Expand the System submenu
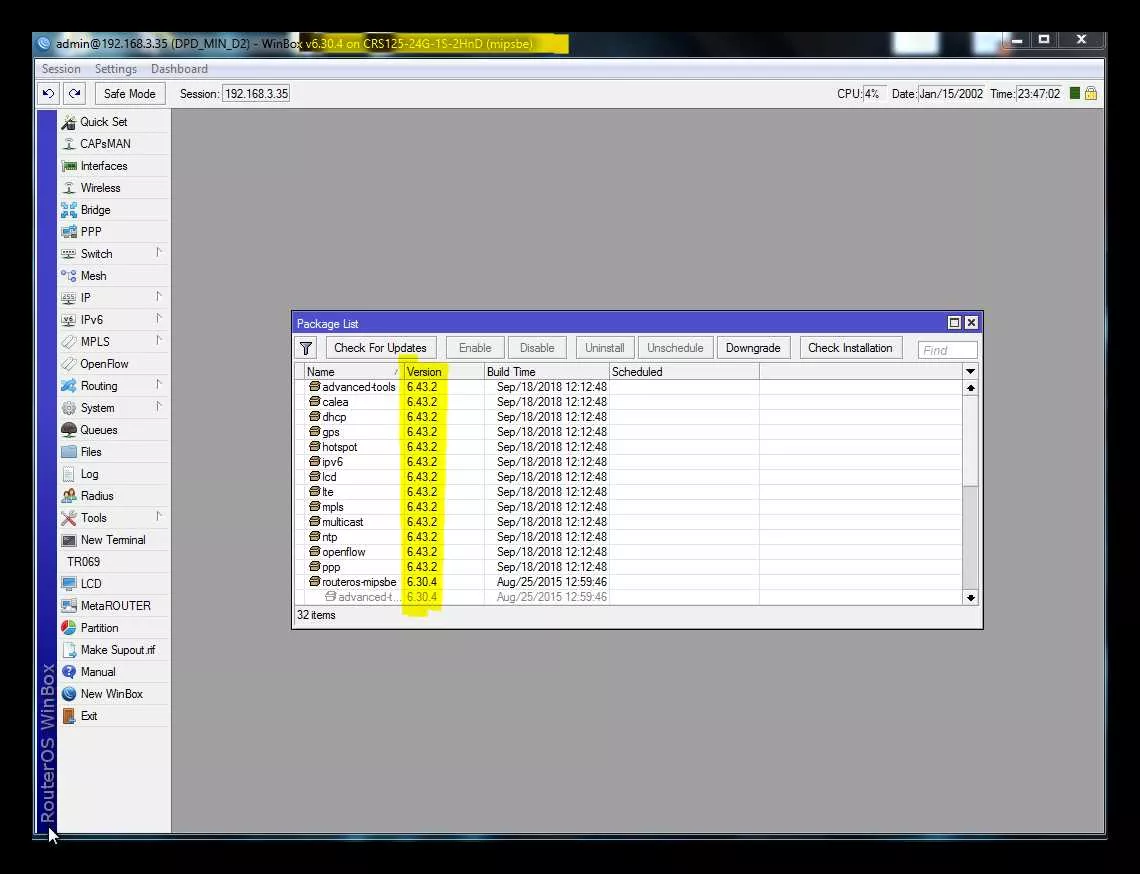Image resolution: width=1140 pixels, height=874 pixels. click(158, 407)
